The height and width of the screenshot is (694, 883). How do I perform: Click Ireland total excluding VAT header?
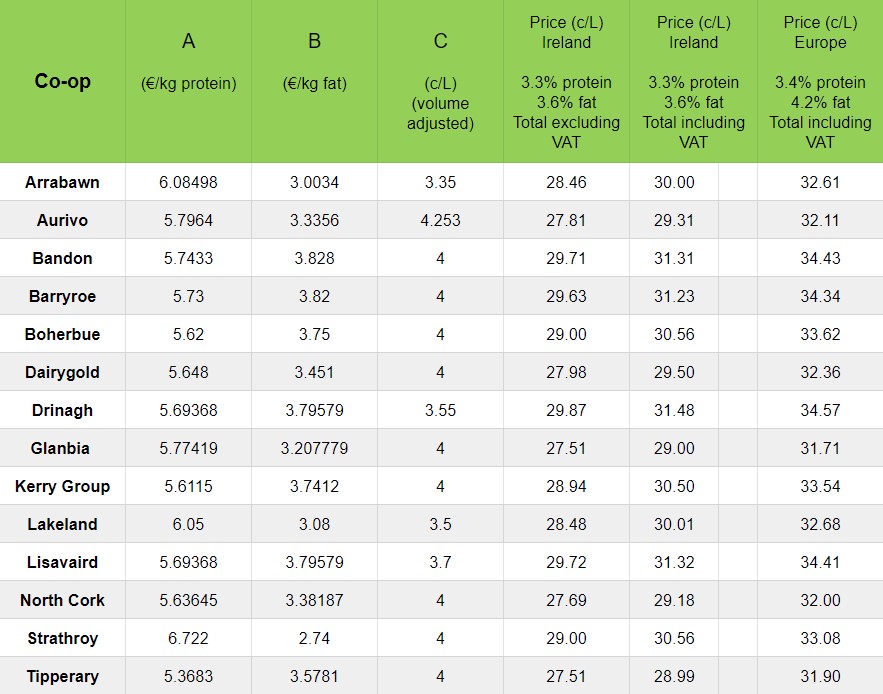[x=566, y=82]
